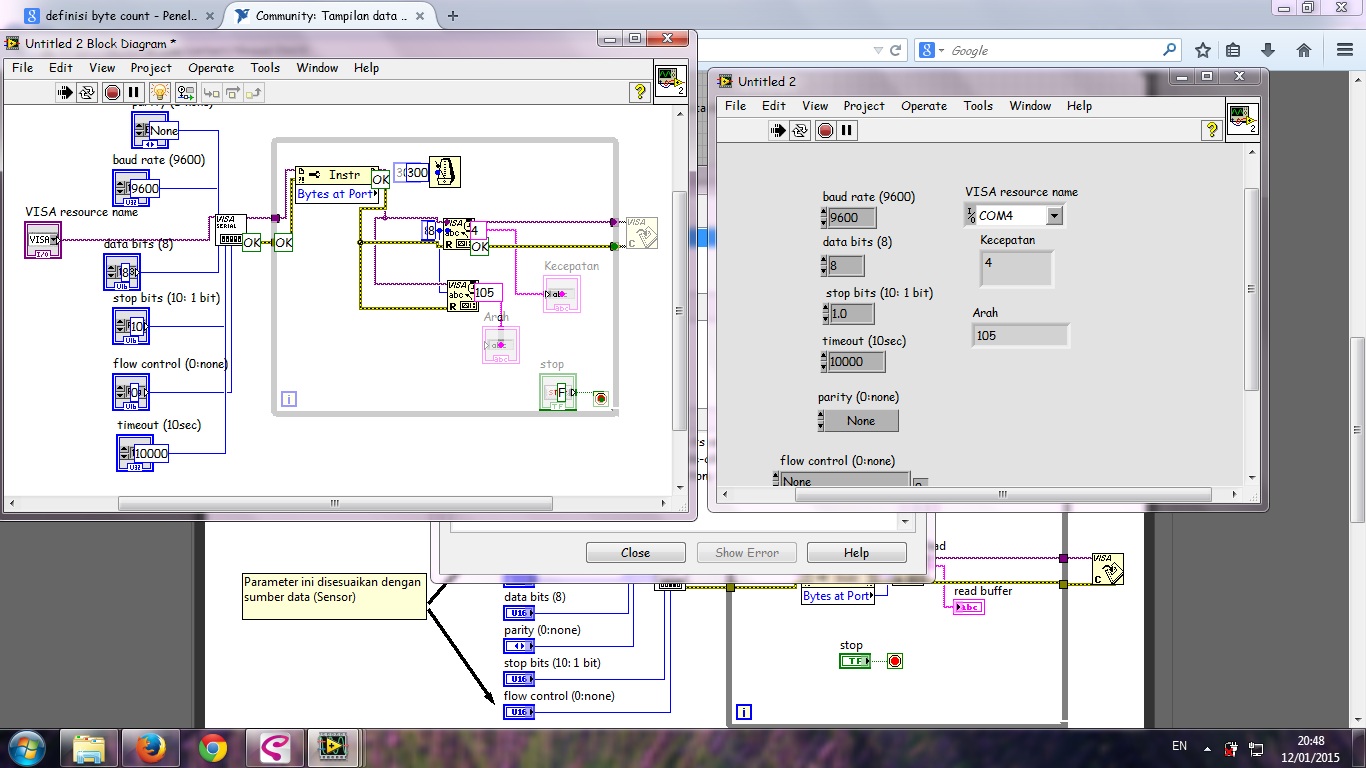This screenshot has height=768, width=1366.
Task: Click Run Continuously in Untitled 2 front panel
Action: [800, 130]
